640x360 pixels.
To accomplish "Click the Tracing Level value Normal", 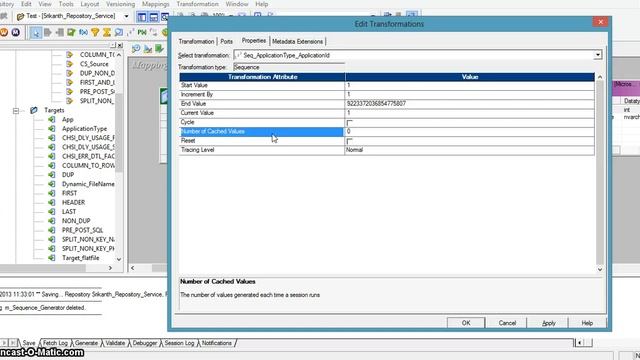I will [469, 150].
